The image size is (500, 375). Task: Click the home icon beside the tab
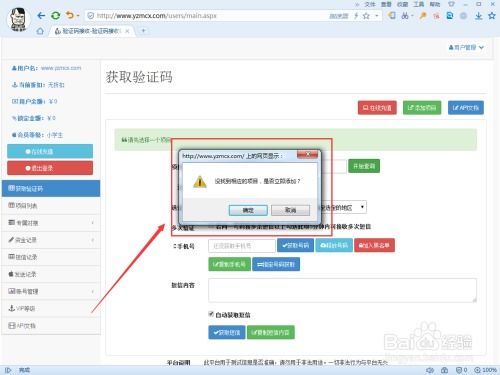tap(40, 31)
